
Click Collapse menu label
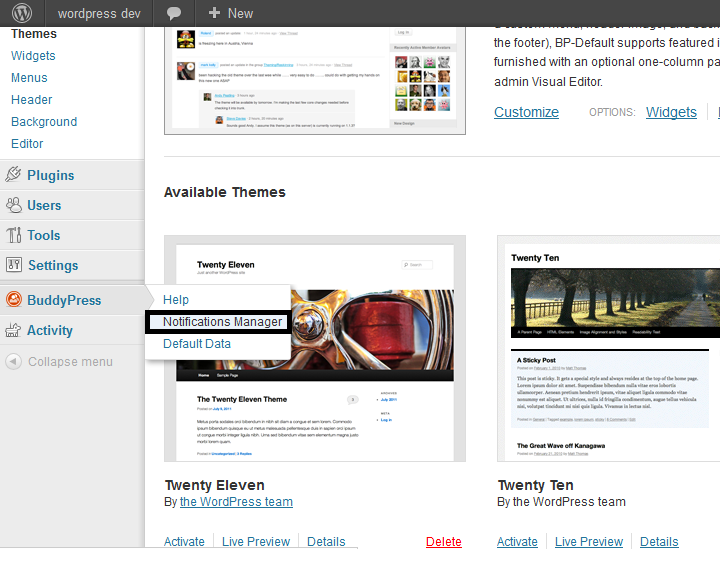[70, 362]
